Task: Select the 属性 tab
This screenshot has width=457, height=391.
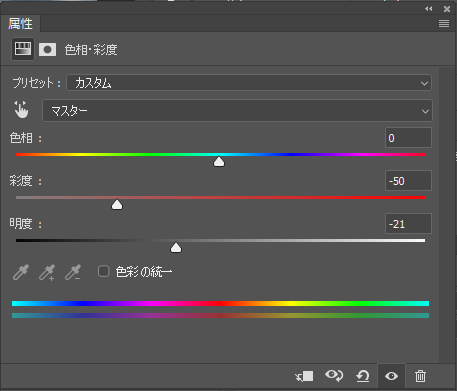Action: point(20,24)
